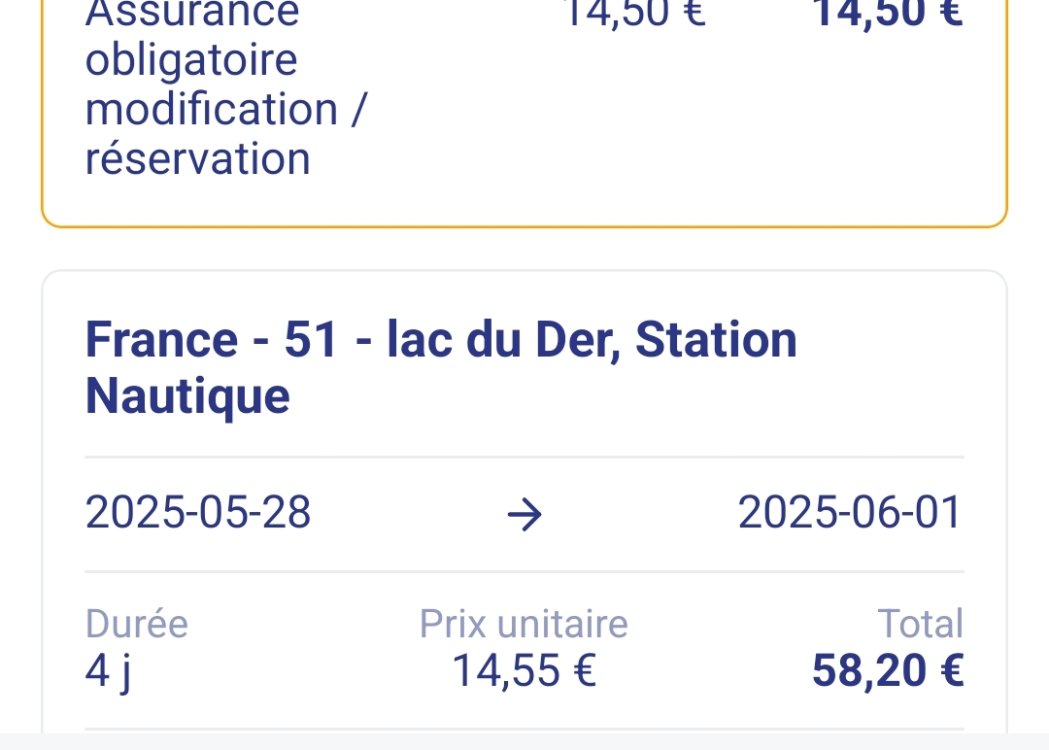The width and height of the screenshot is (1049, 750).
Task: Tap the word "obligatoire" in insurance label
Action: coord(191,60)
